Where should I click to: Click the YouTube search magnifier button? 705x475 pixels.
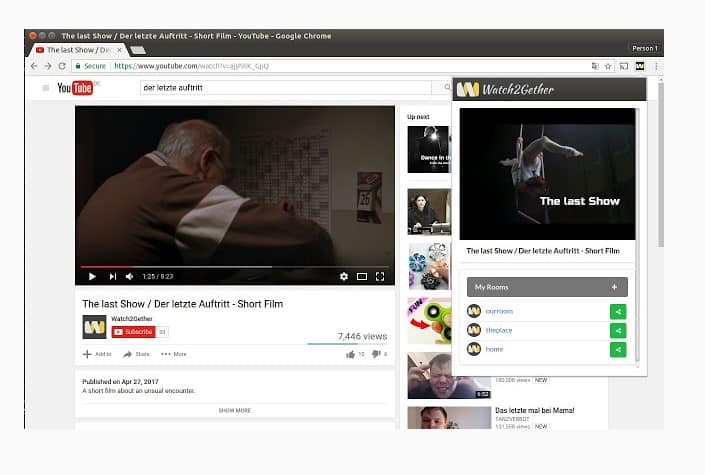(446, 87)
